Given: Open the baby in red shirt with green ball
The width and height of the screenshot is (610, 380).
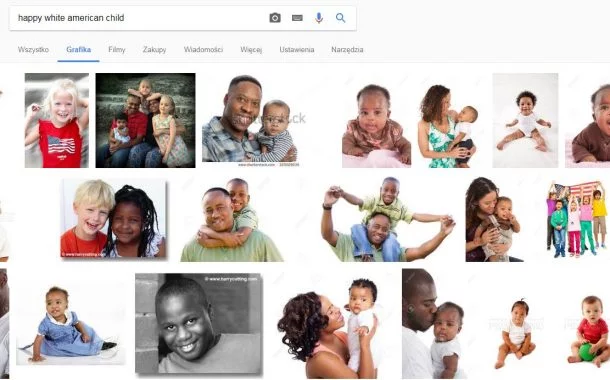Looking at the screenshot, I should (588, 331).
